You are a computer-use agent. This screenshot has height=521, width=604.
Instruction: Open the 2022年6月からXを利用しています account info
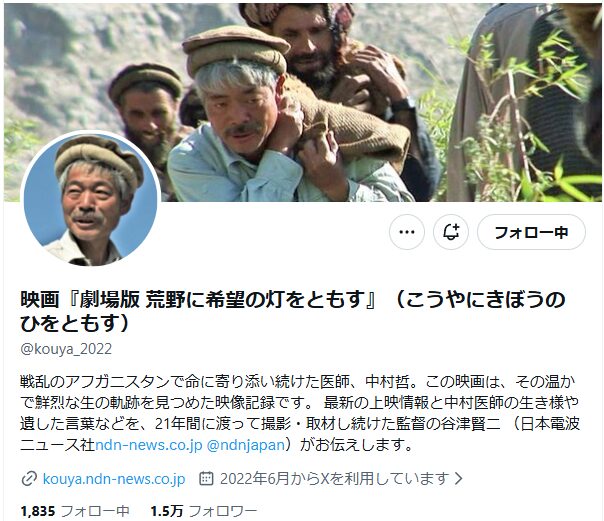pyautogui.click(x=334, y=478)
